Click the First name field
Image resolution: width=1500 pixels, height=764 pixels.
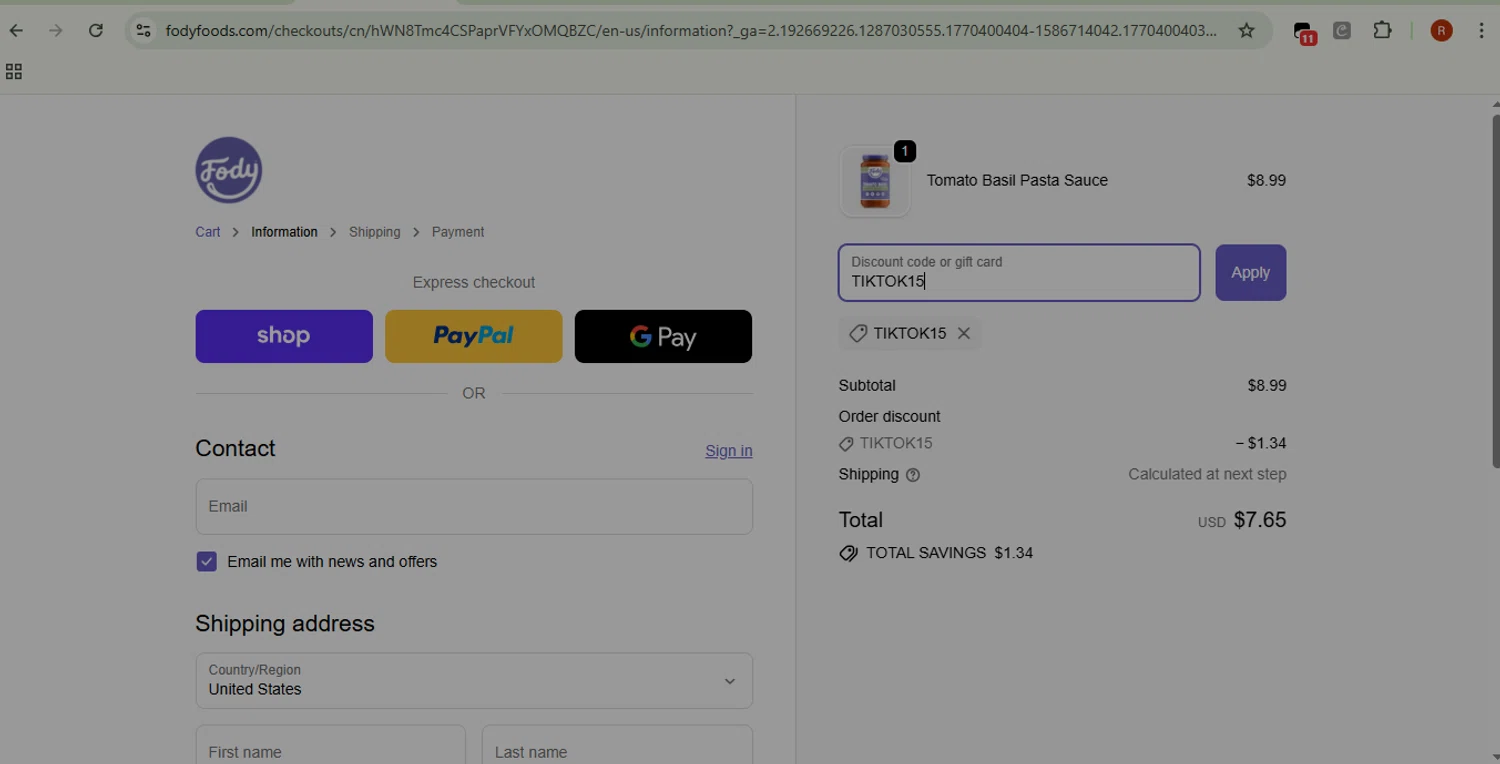pyautogui.click(x=331, y=746)
